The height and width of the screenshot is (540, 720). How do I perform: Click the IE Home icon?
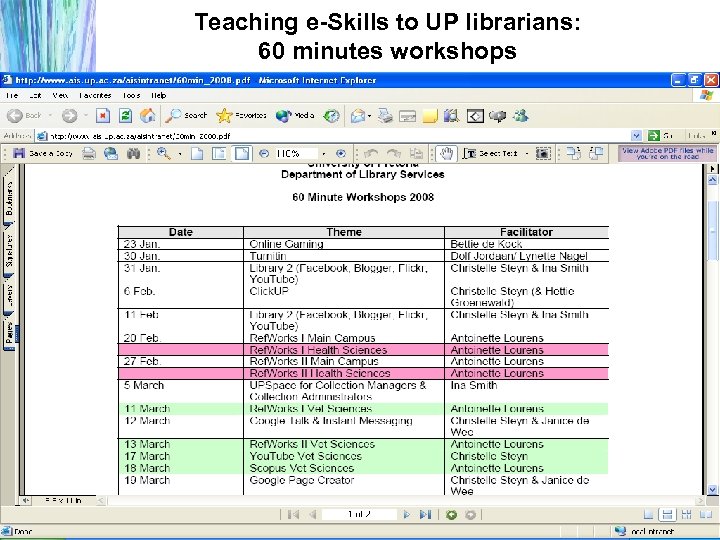coord(147,116)
